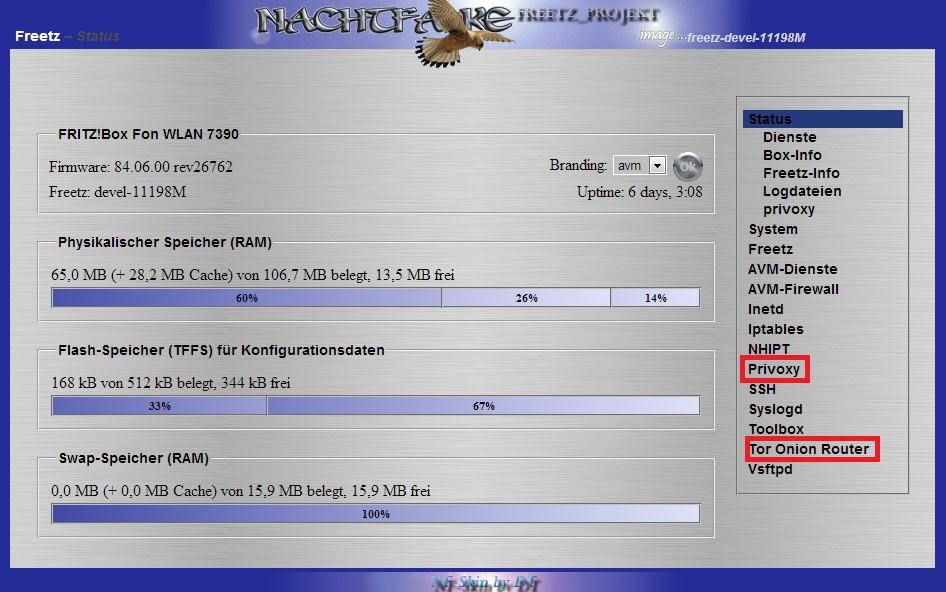Click the 26% cache bar segment
This screenshot has width=946, height=592.
[526, 298]
